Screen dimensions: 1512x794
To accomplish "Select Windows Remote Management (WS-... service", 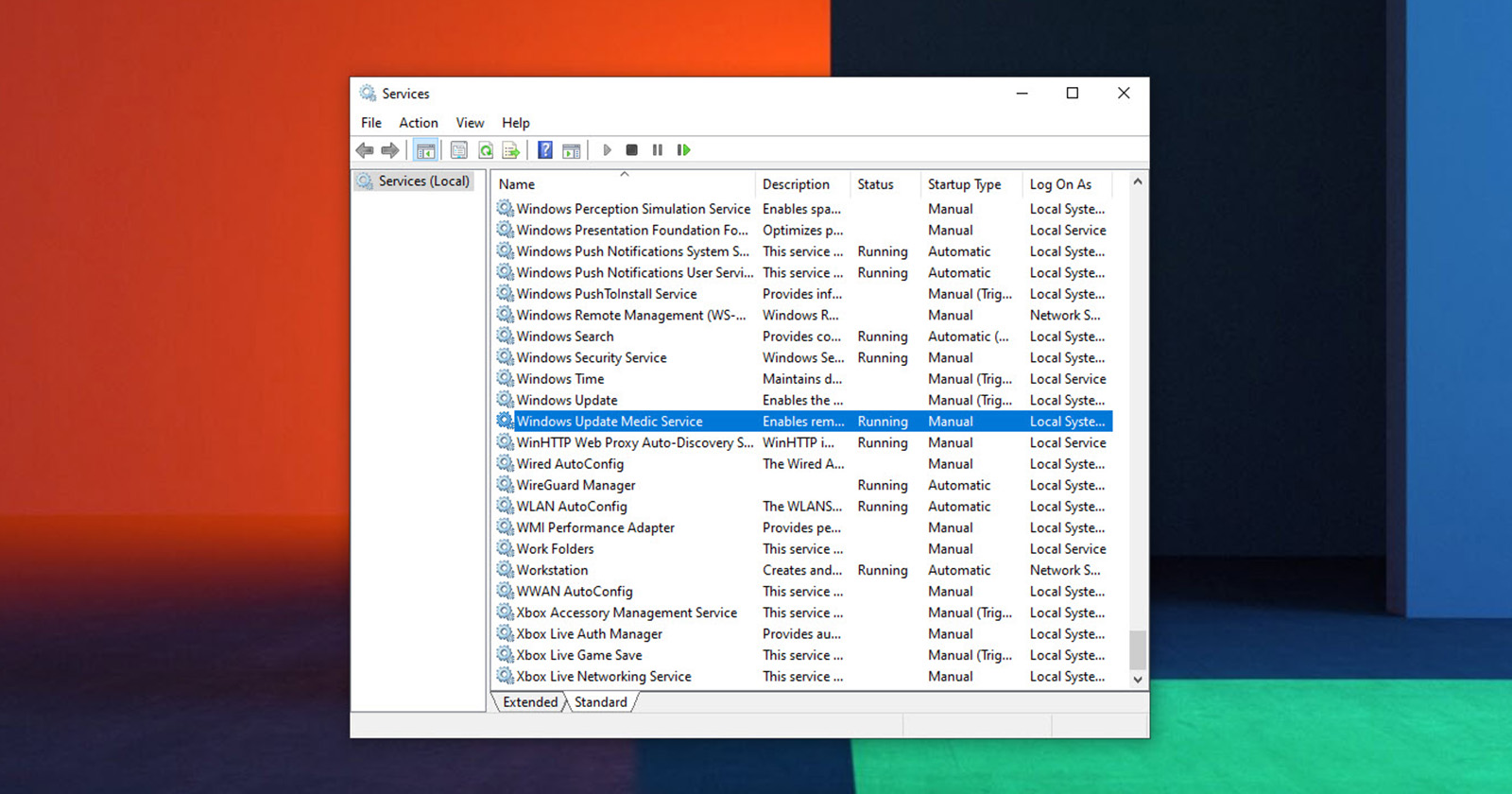I will pyautogui.click(x=631, y=315).
